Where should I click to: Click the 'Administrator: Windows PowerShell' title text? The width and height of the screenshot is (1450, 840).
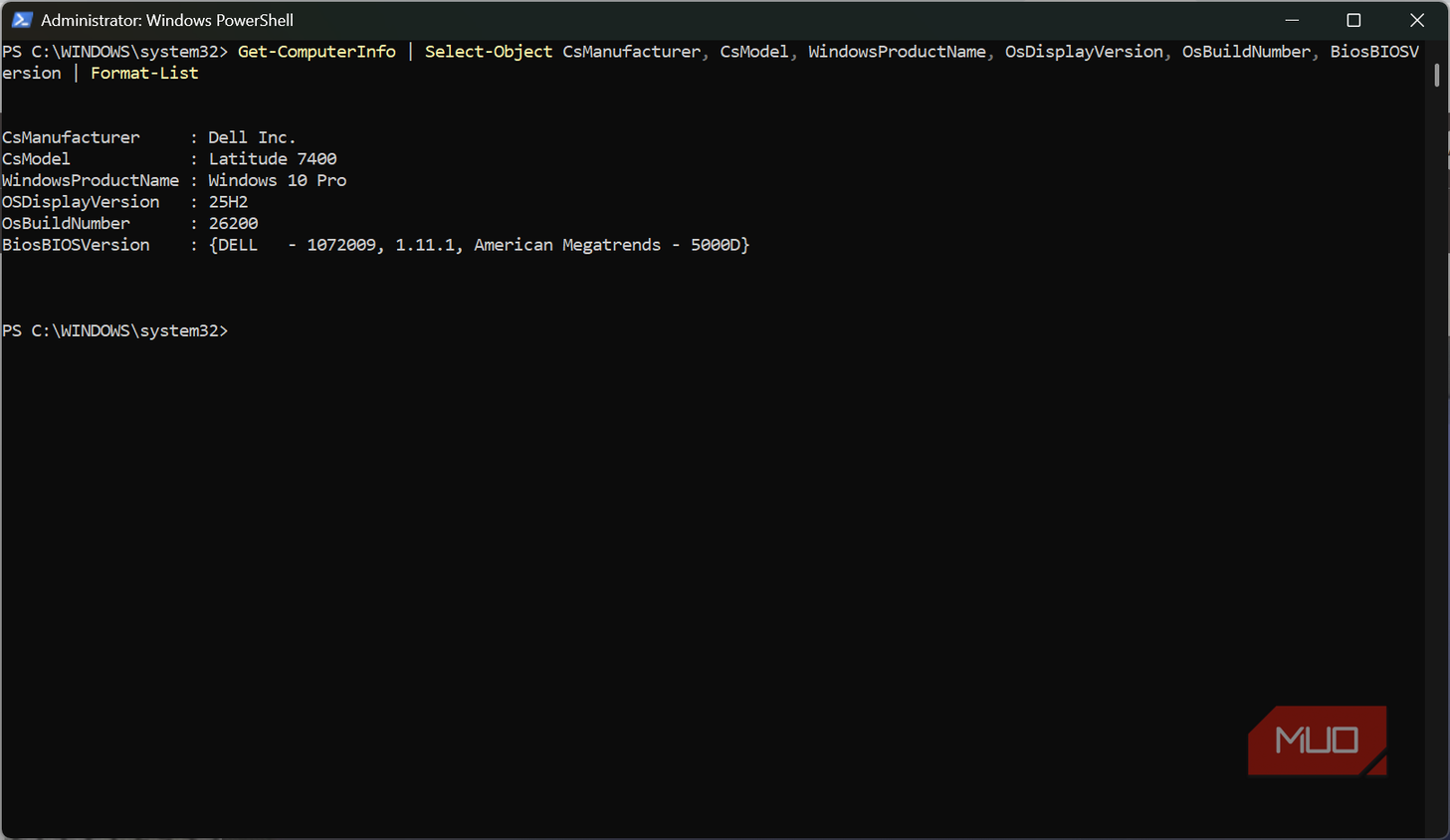(167, 20)
